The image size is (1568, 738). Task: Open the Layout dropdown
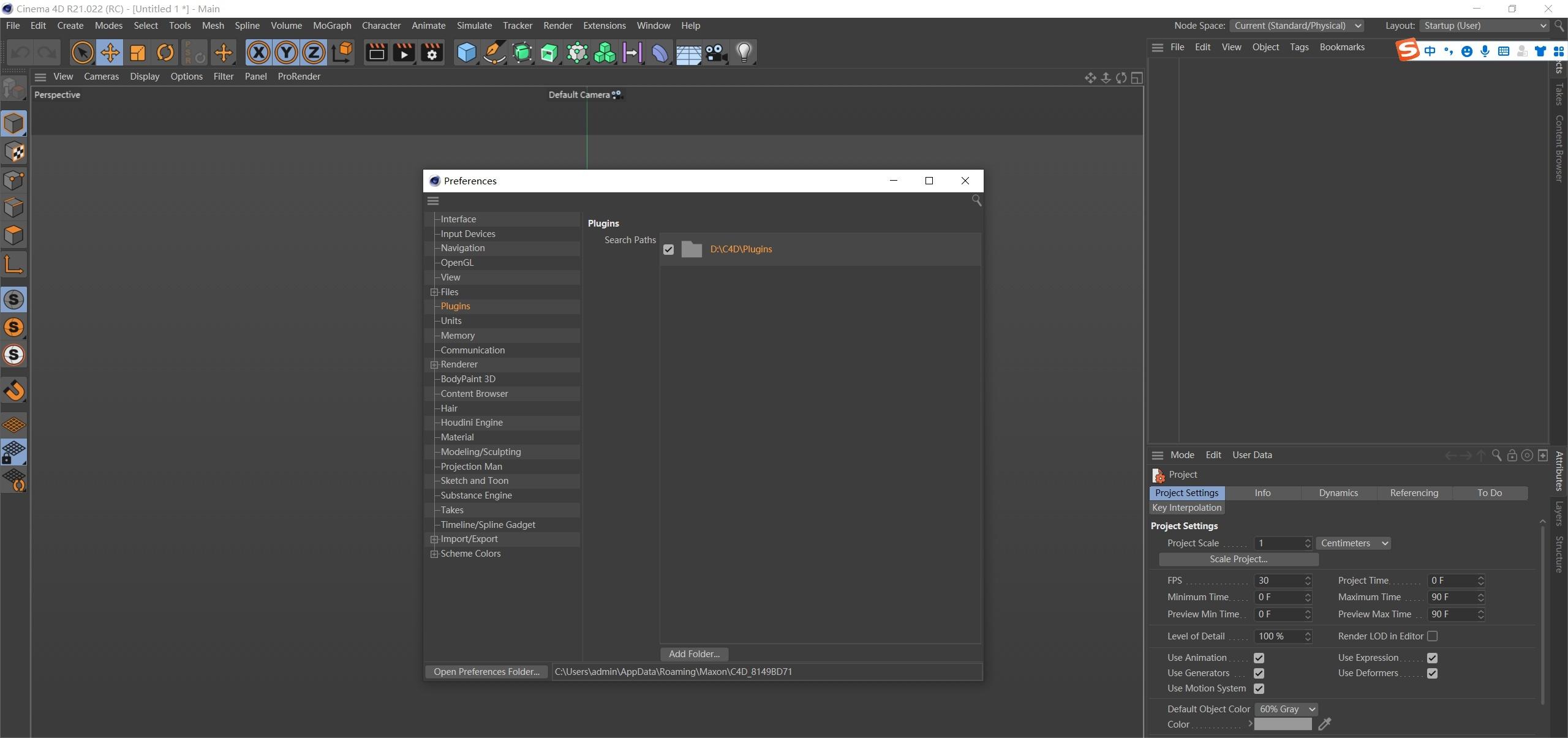click(1485, 26)
